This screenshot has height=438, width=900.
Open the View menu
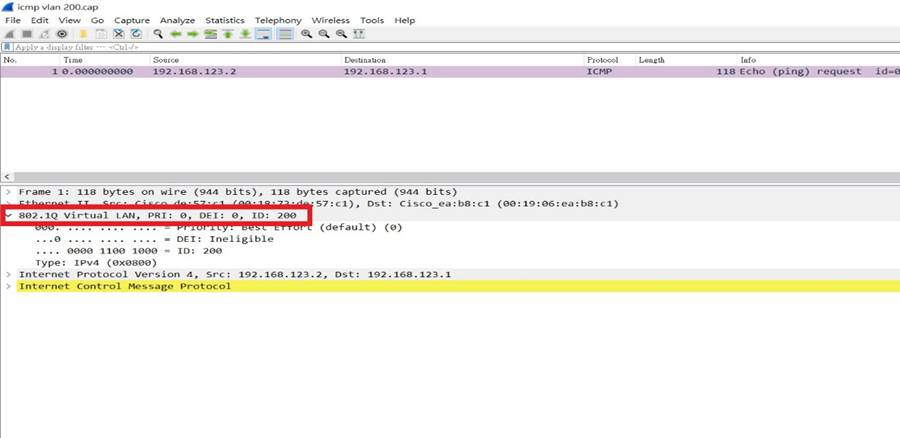coord(69,20)
